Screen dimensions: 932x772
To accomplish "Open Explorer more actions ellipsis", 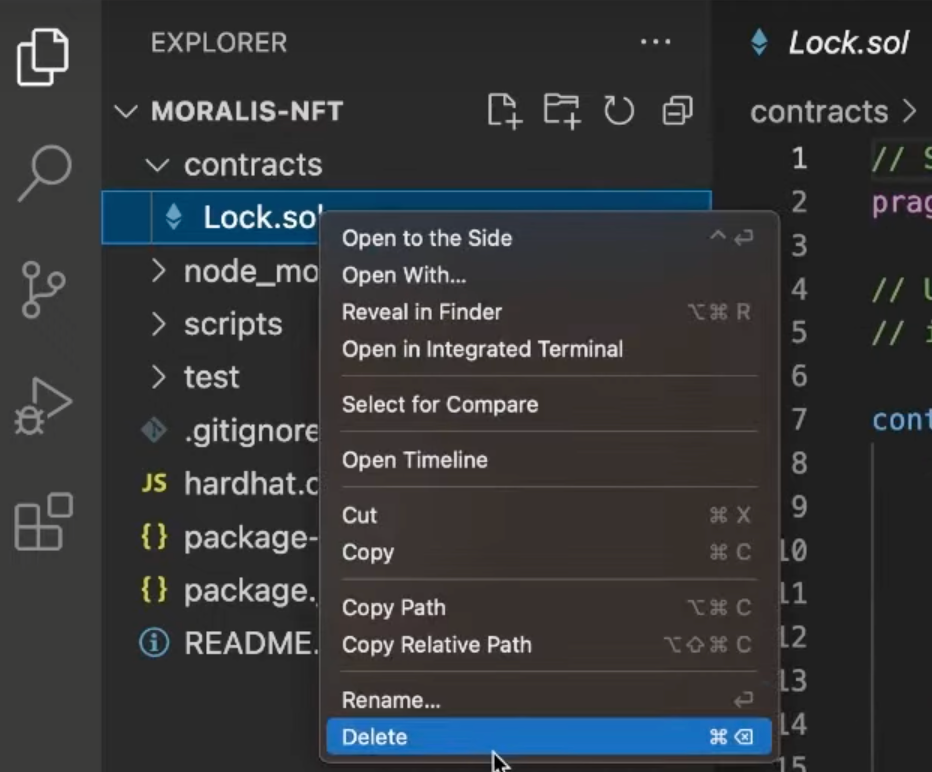I will pyautogui.click(x=656, y=42).
